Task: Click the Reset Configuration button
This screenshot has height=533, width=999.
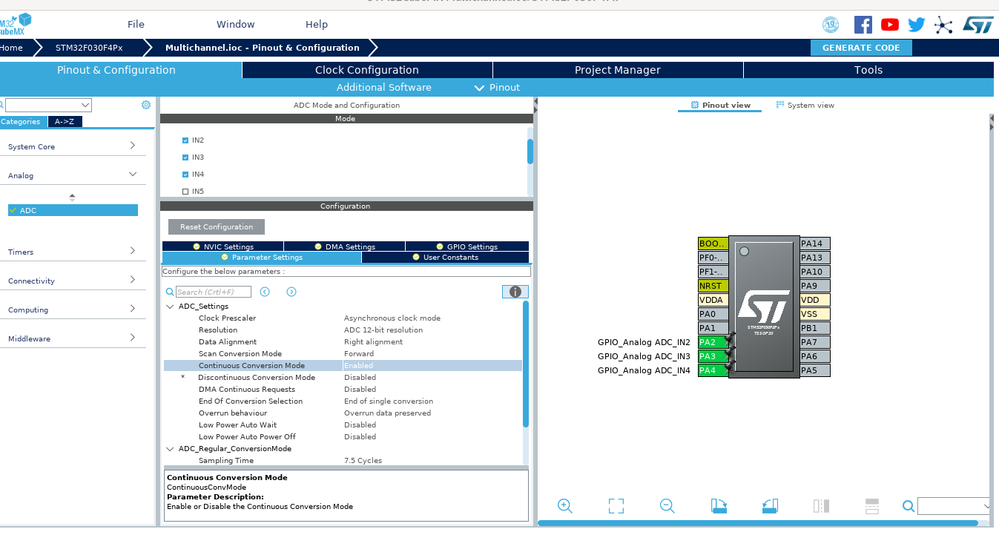Action: [x=217, y=227]
